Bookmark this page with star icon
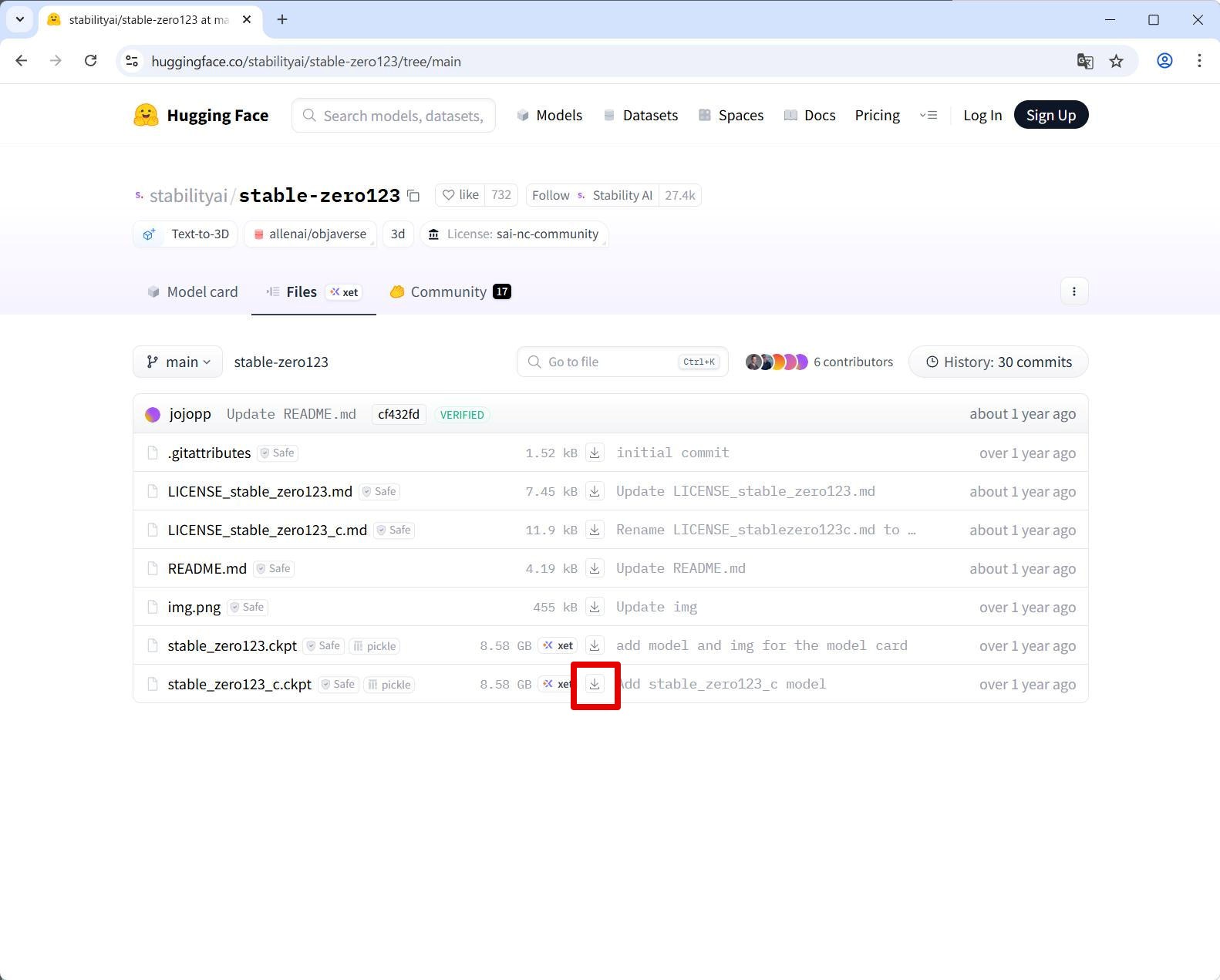 [1116, 61]
